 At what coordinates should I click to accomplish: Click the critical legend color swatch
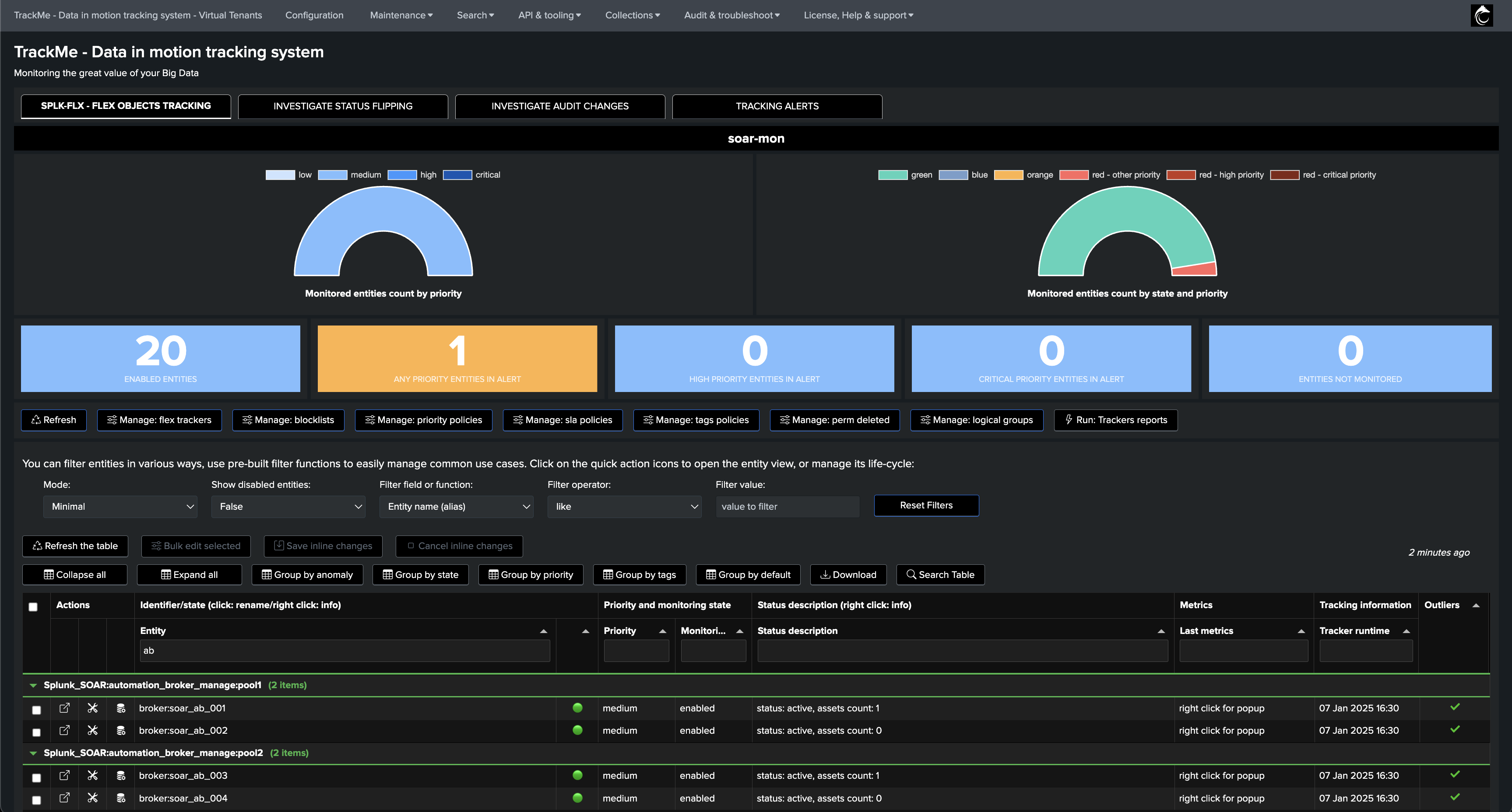457,175
